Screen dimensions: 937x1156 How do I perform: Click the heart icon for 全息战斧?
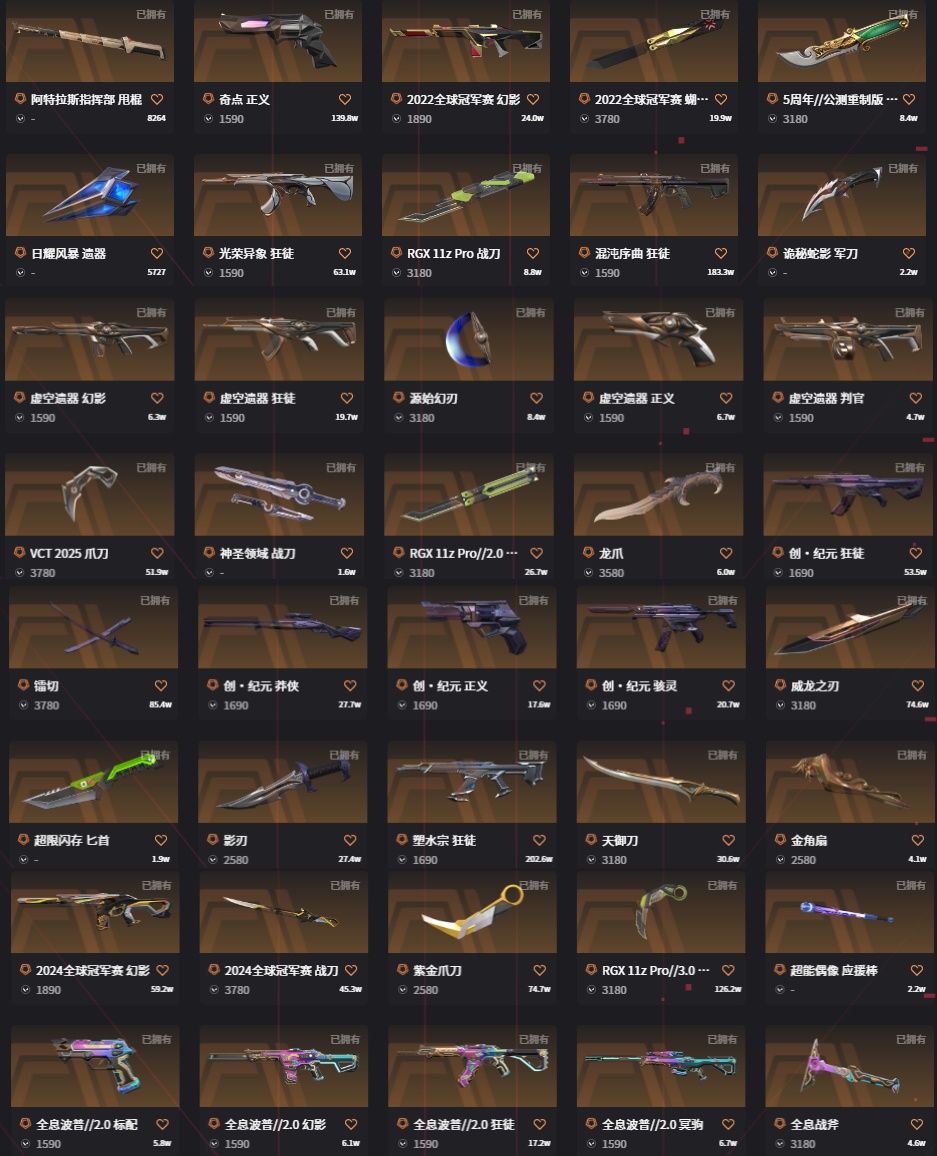click(917, 1124)
